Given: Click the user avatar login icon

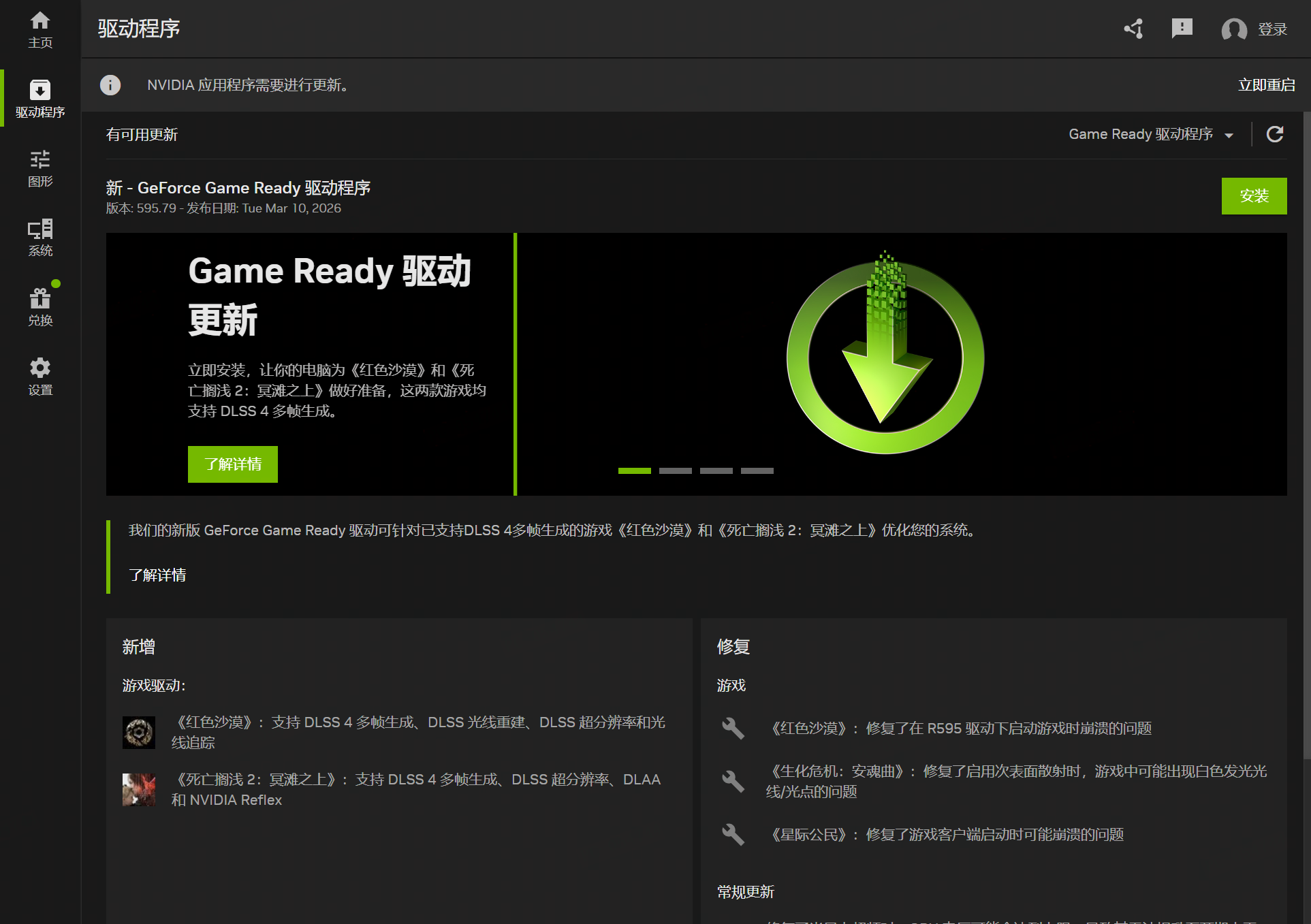Looking at the screenshot, I should pyautogui.click(x=1233, y=29).
